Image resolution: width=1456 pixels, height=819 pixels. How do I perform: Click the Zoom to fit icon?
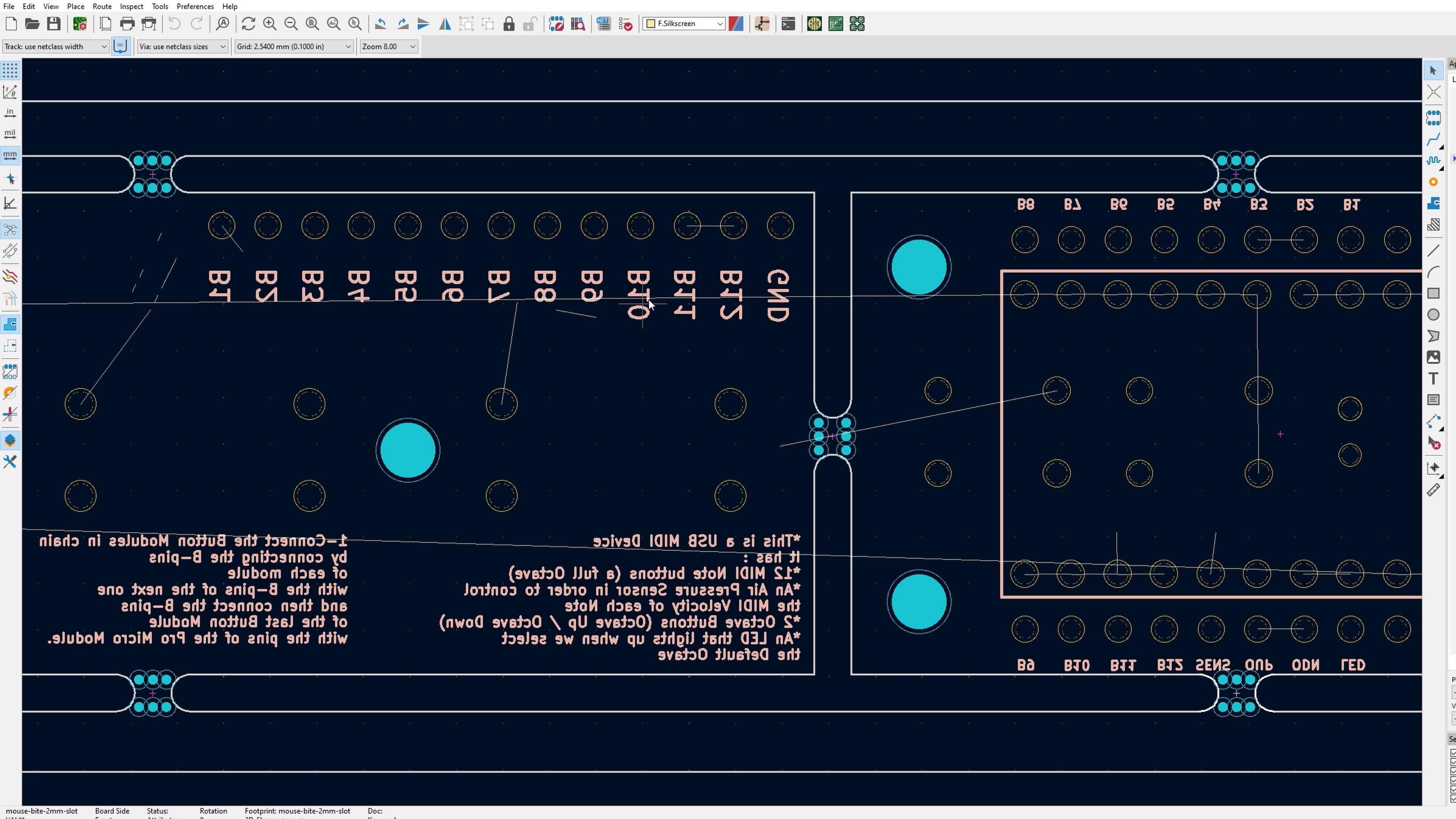point(312,24)
